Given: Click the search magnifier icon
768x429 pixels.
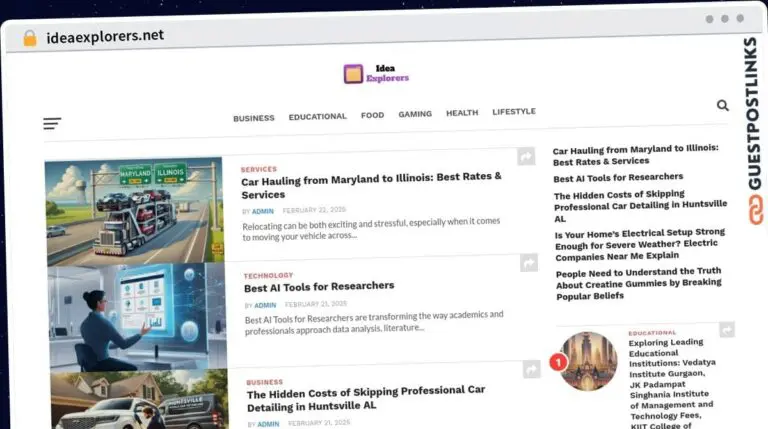Looking at the screenshot, I should (722, 105).
